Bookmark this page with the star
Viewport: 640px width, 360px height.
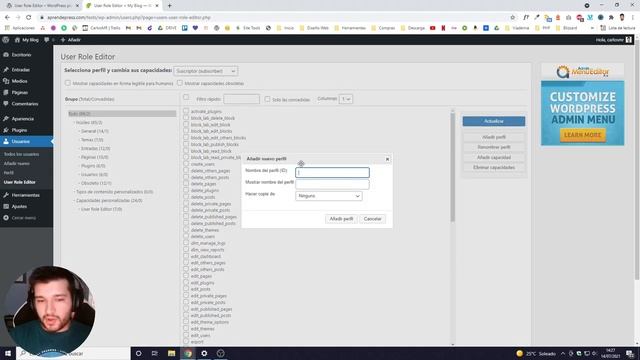tap(513, 18)
